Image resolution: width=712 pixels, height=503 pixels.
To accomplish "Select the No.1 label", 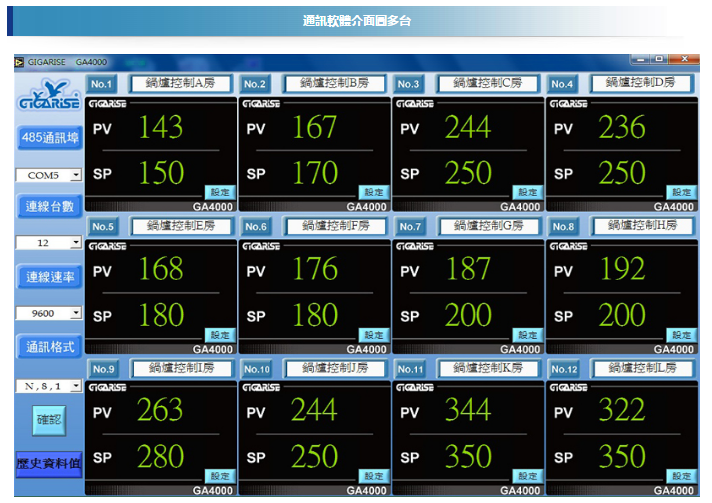I will (x=101, y=84).
